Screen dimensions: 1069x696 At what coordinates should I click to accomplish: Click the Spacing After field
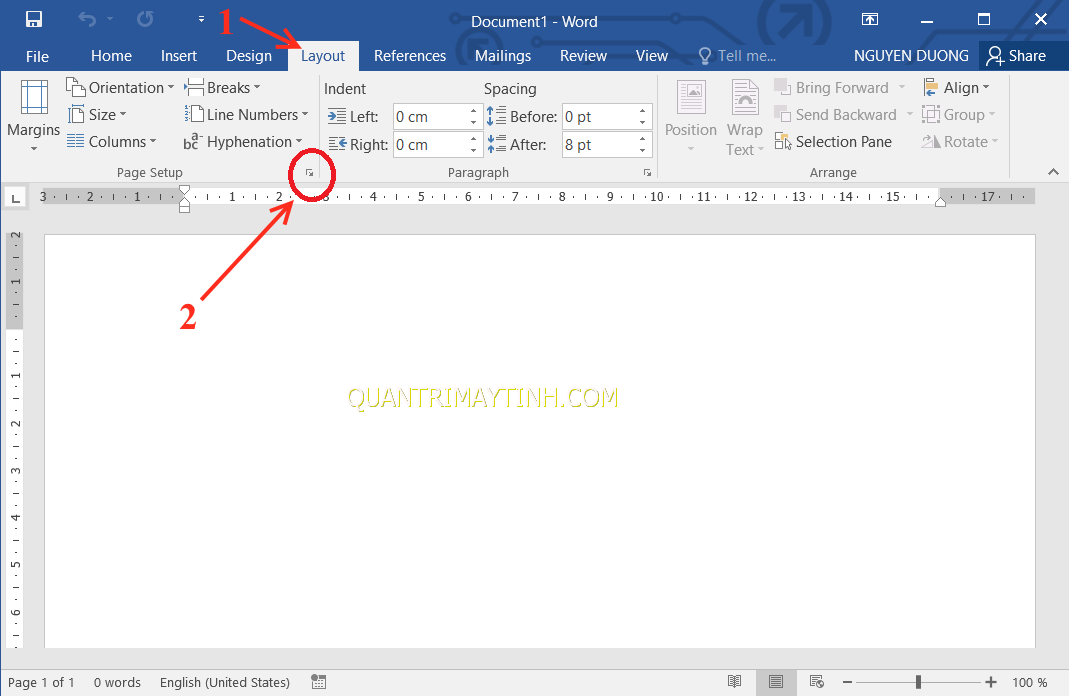click(599, 145)
